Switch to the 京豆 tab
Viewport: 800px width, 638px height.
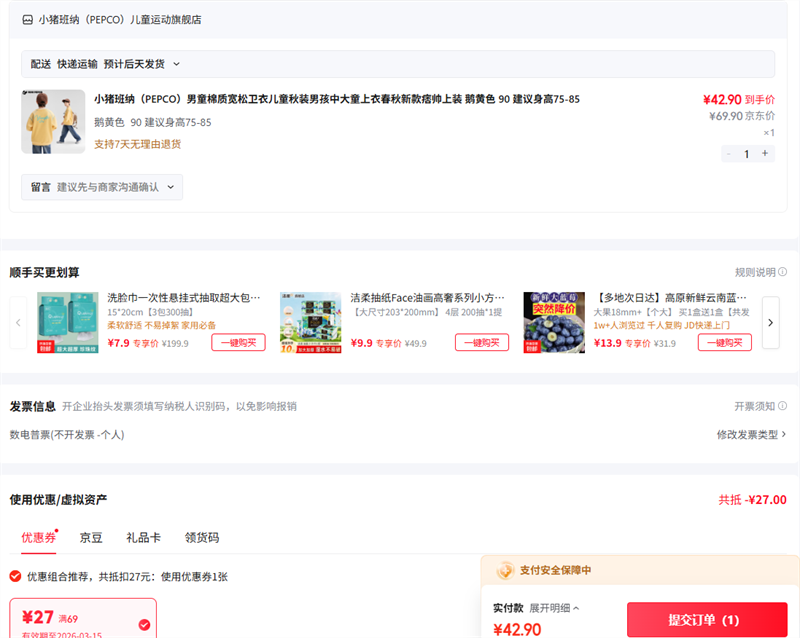point(91,537)
